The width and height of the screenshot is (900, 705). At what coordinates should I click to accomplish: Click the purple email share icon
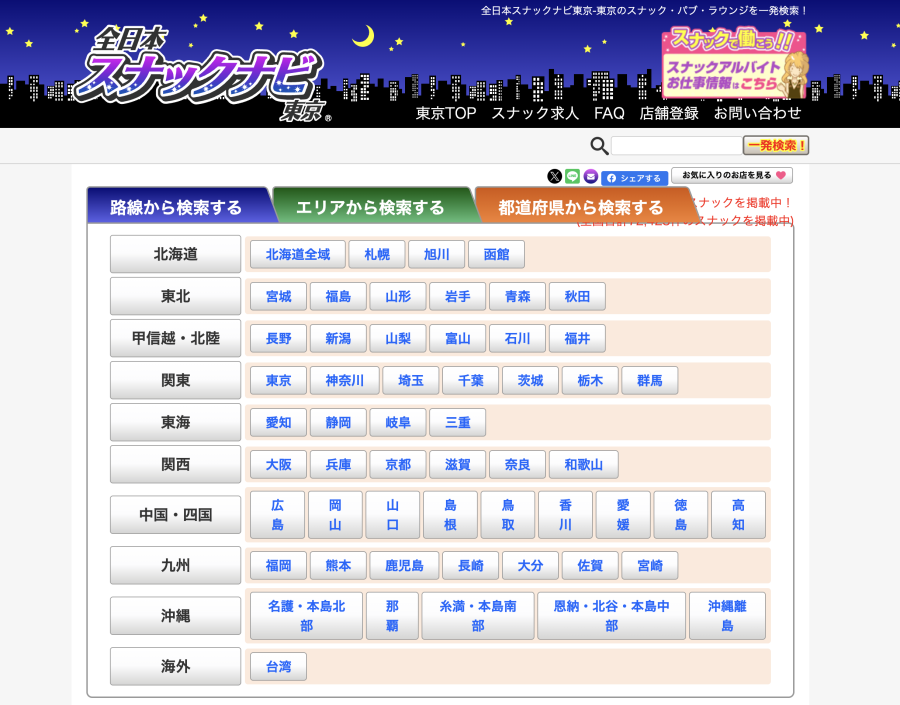(x=591, y=176)
